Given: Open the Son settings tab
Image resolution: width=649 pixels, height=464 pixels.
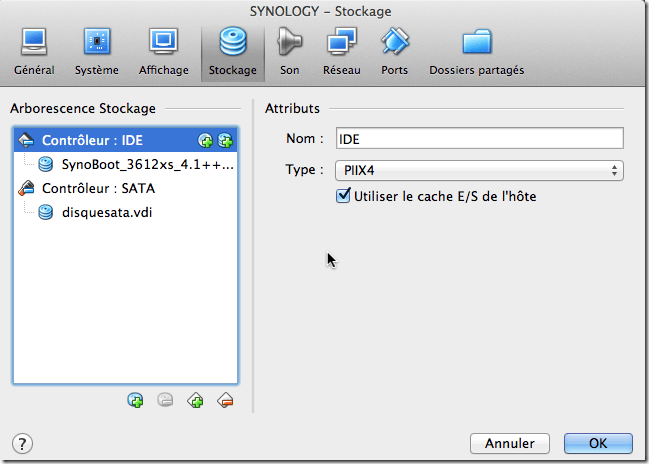Looking at the screenshot, I should [289, 53].
